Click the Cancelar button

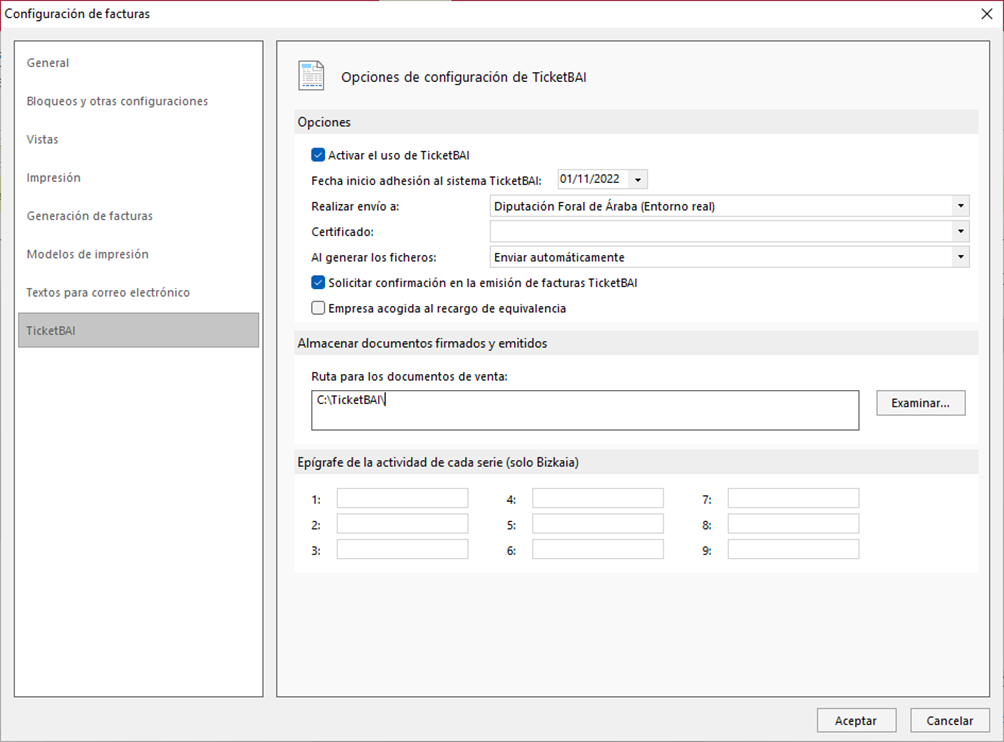click(950, 720)
